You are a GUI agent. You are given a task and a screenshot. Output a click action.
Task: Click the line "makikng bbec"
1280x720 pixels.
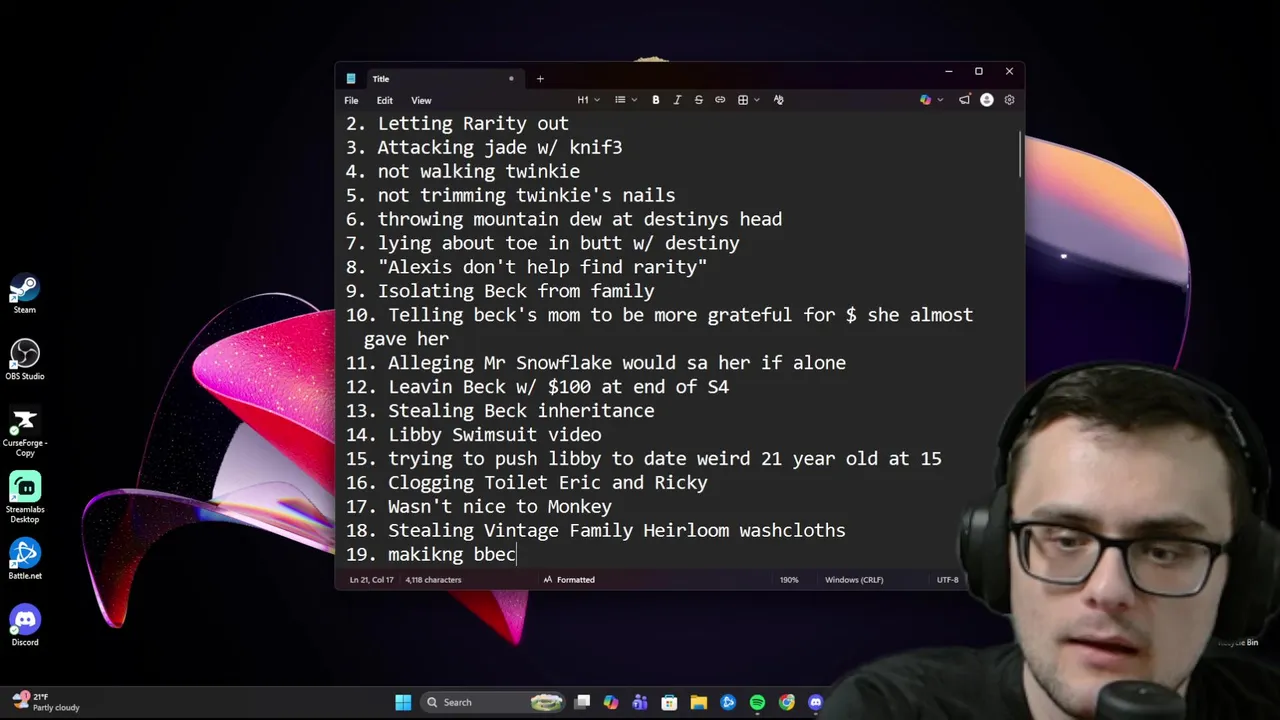coord(452,555)
